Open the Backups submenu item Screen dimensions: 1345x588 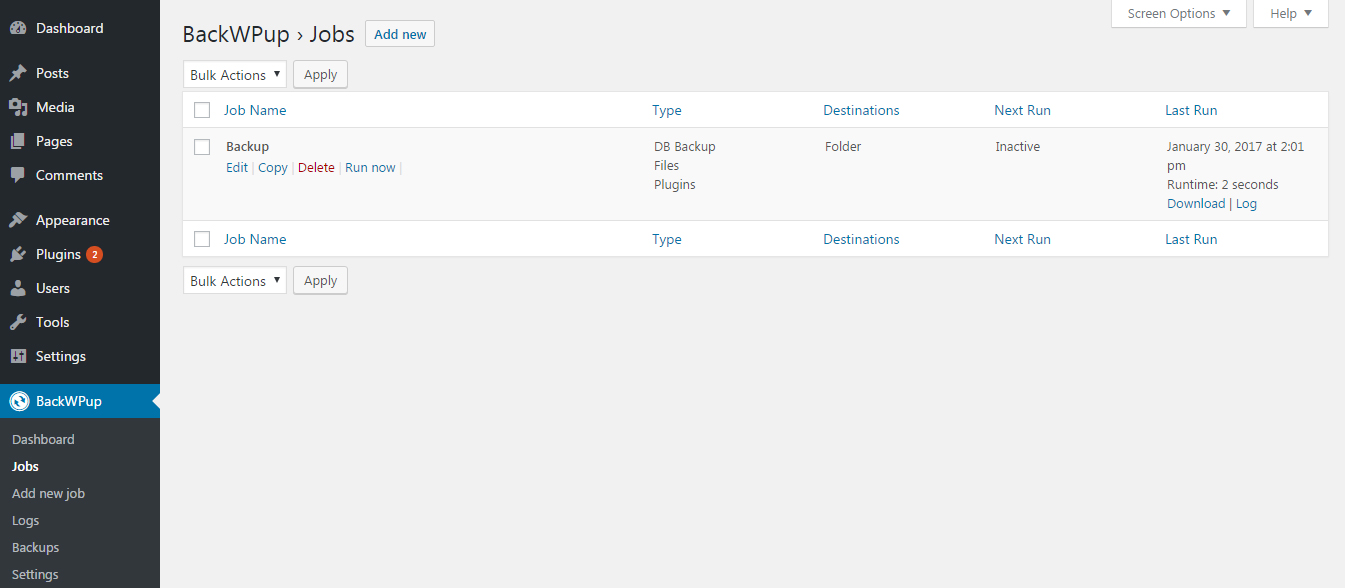(x=35, y=547)
